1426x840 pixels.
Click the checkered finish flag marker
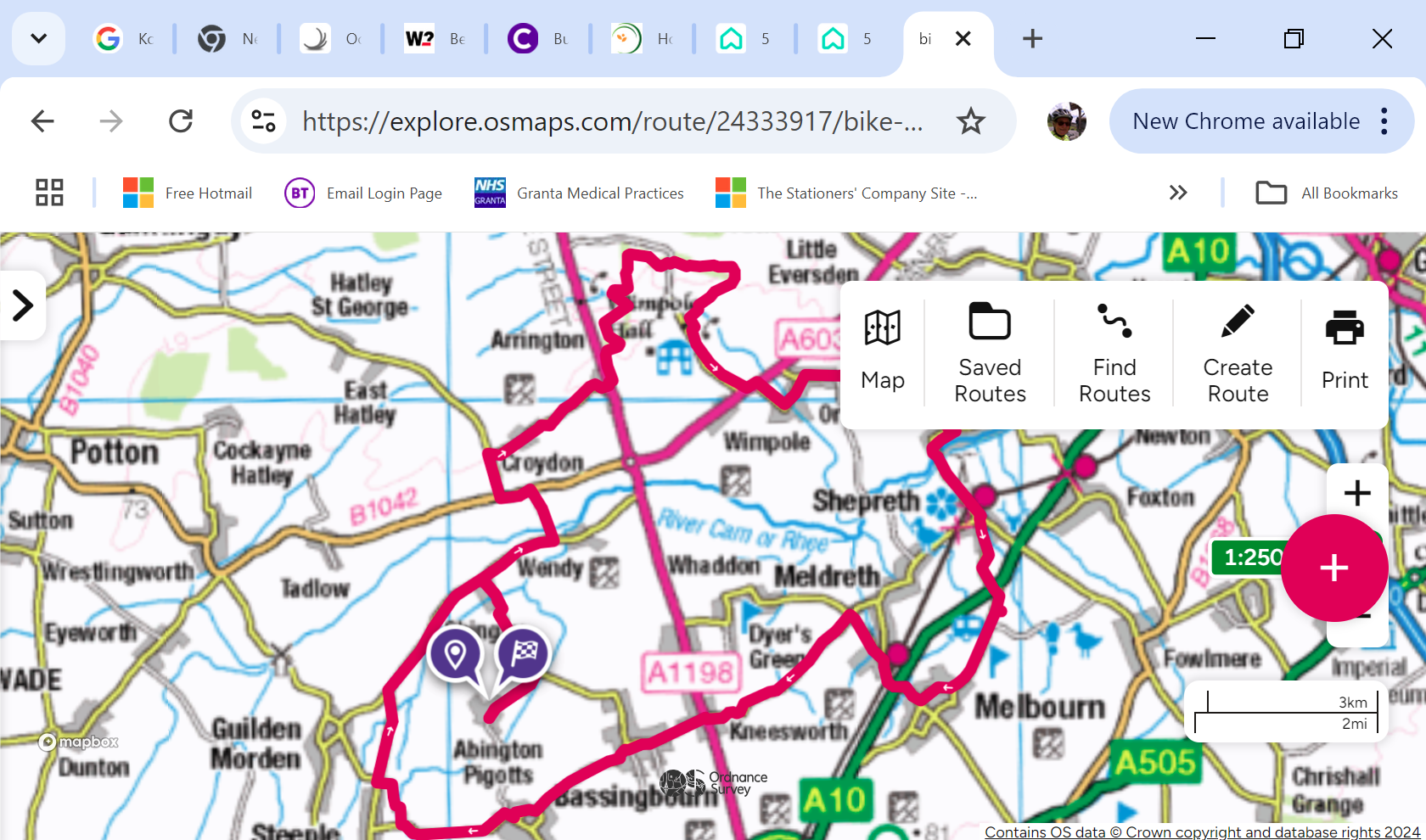(x=523, y=653)
